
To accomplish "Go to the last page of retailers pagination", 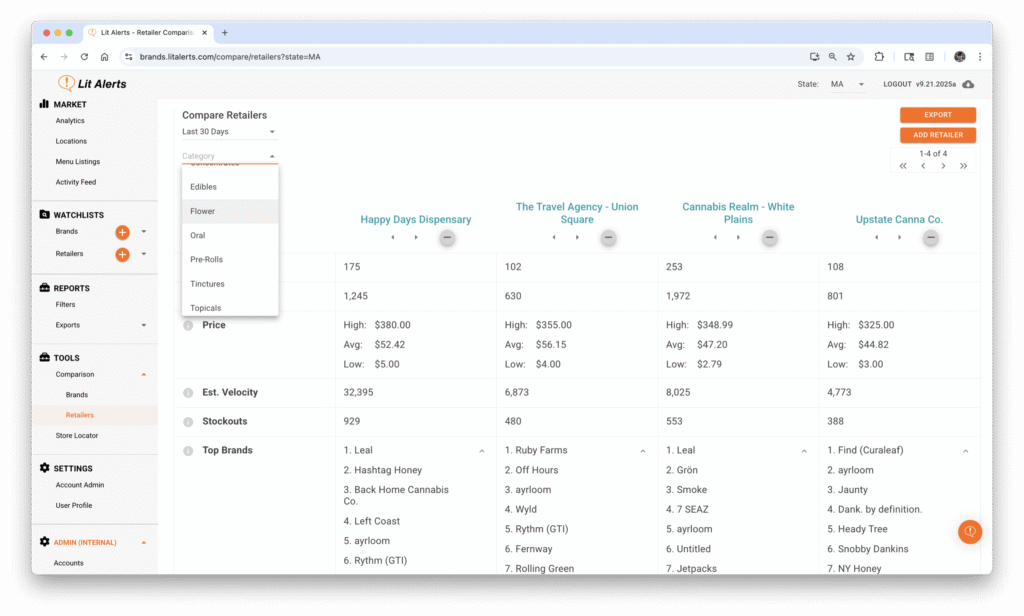I will click(x=963, y=166).
